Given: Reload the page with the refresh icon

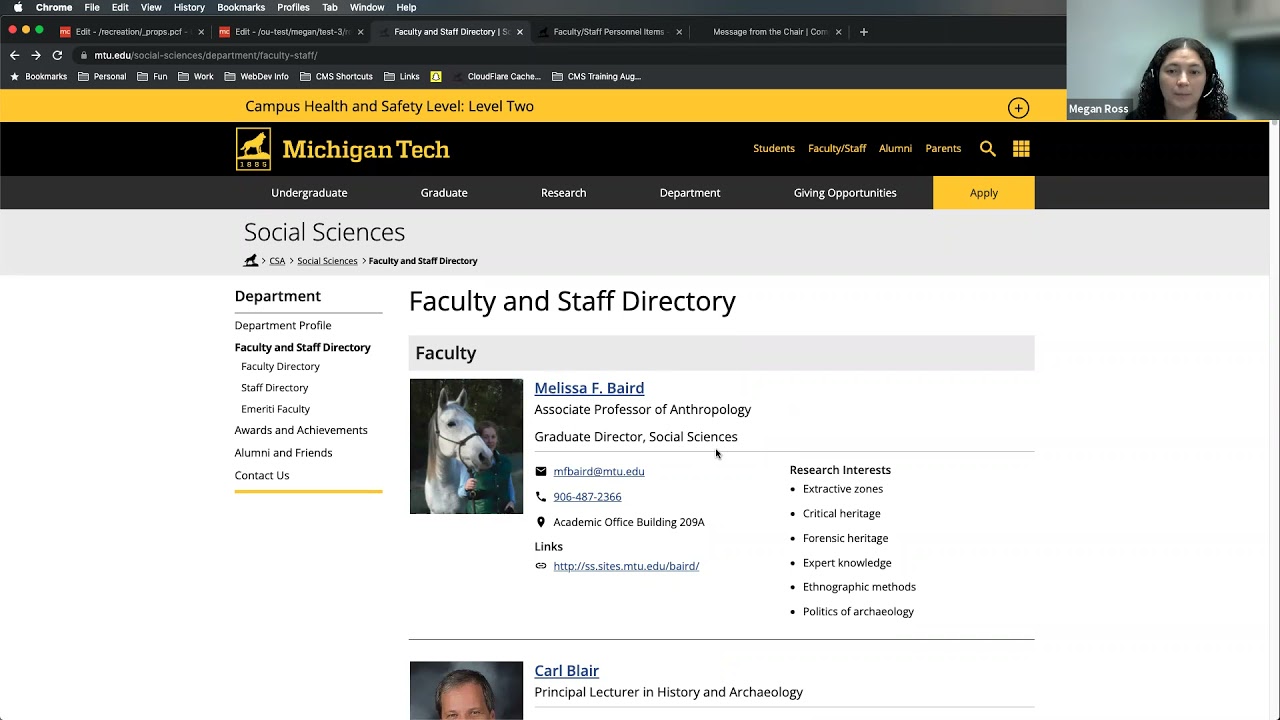Looking at the screenshot, I should 58,55.
